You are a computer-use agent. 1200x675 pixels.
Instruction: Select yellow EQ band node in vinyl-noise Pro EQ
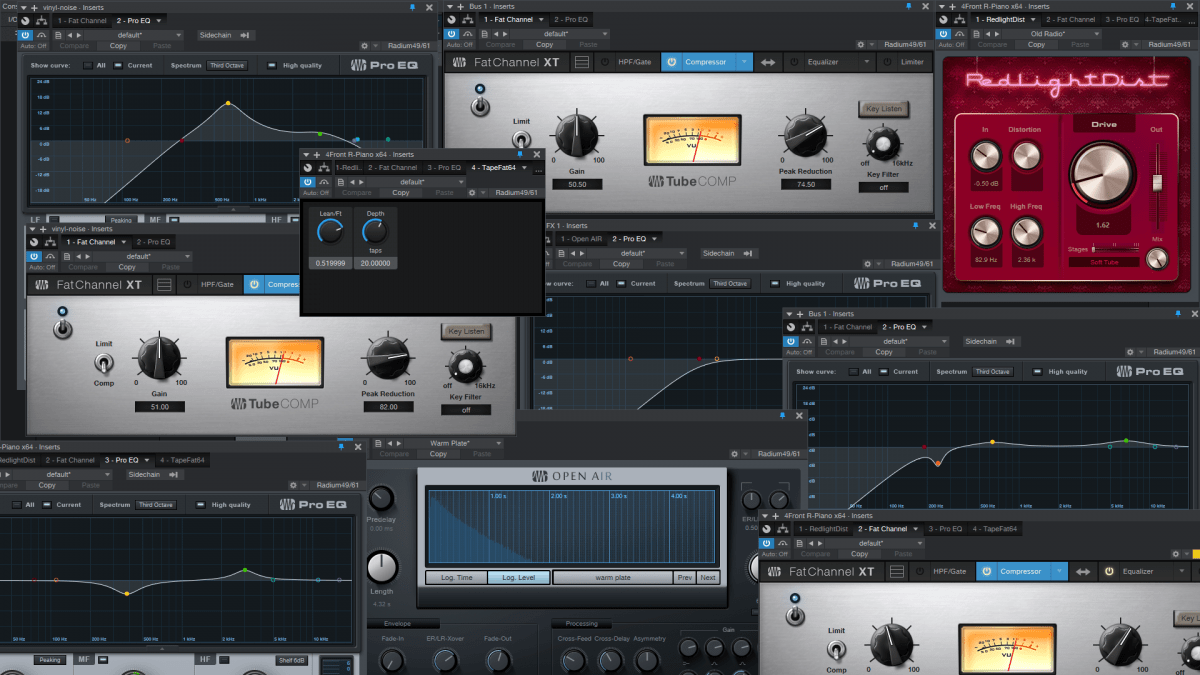click(x=228, y=103)
